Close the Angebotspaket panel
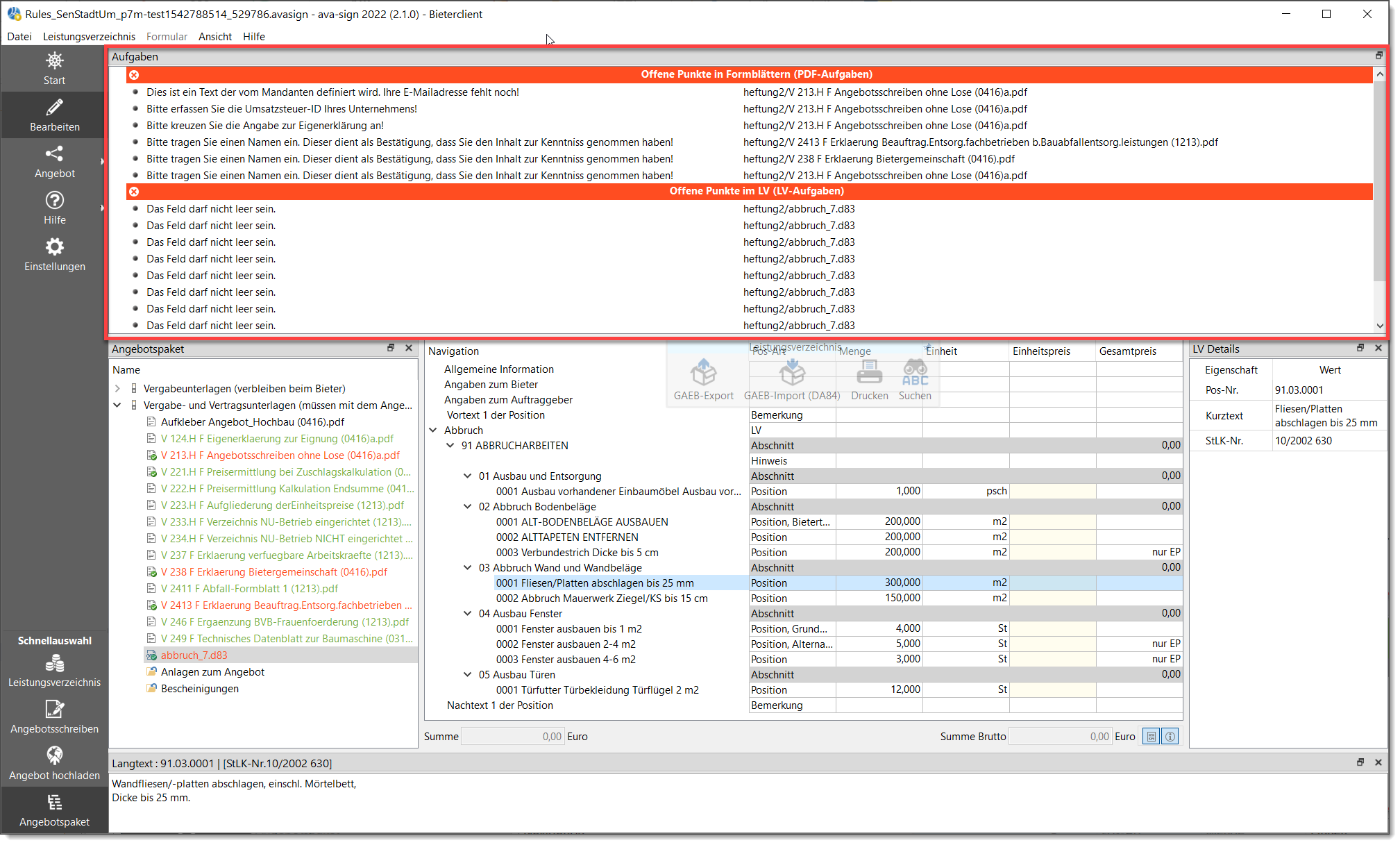The width and height of the screenshot is (1400, 845). pos(409,348)
